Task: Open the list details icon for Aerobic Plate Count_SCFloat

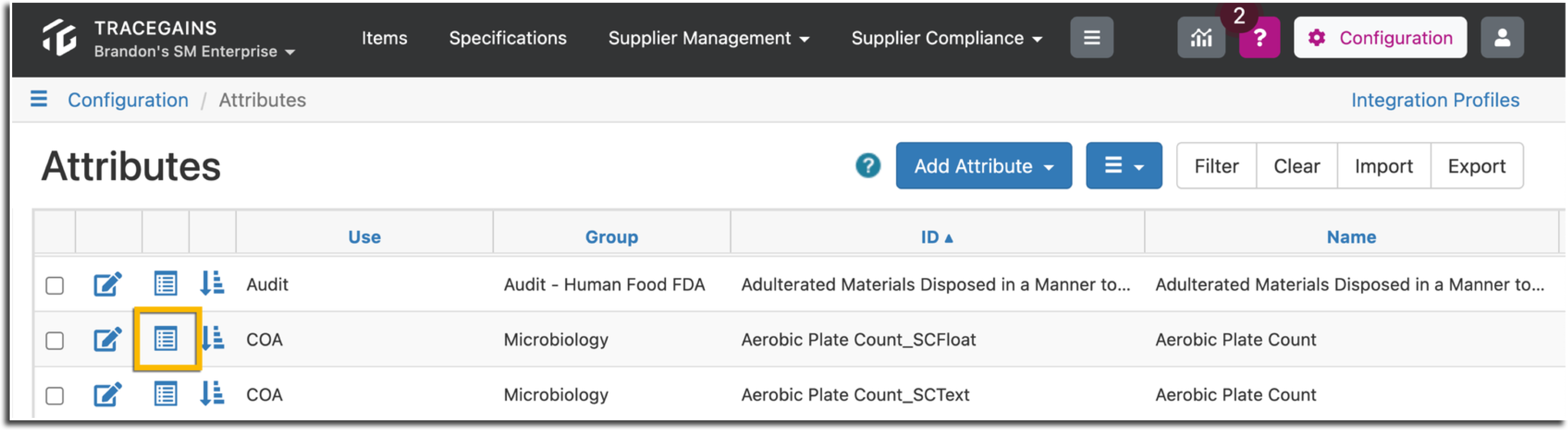Action: tap(165, 339)
